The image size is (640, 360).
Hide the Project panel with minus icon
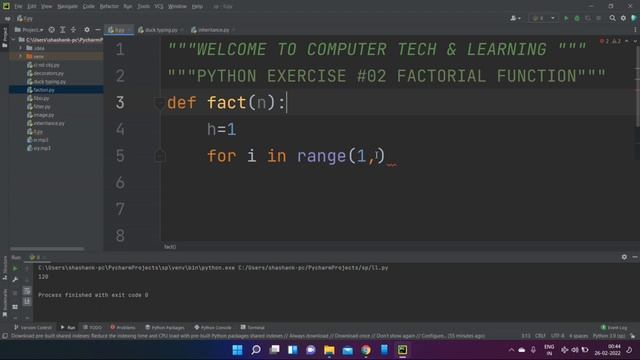pyautogui.click(x=98, y=30)
